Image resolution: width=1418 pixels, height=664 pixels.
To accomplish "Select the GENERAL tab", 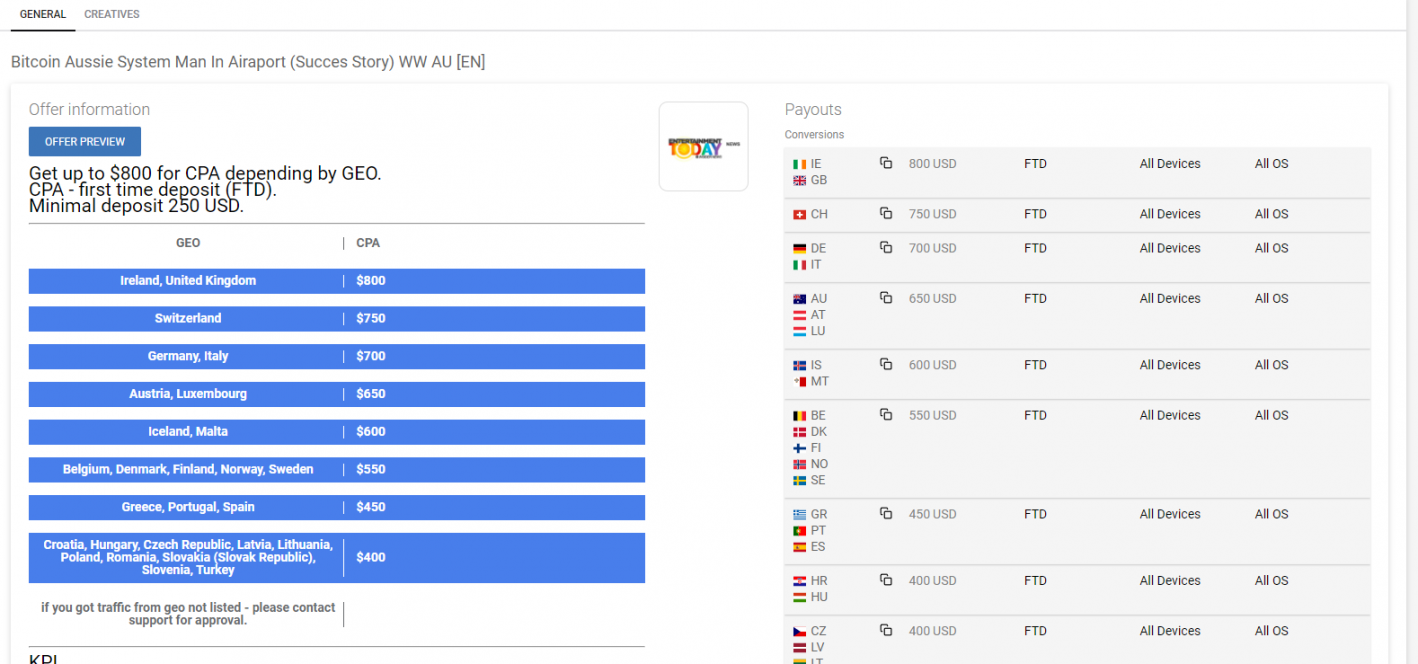I will [43, 14].
